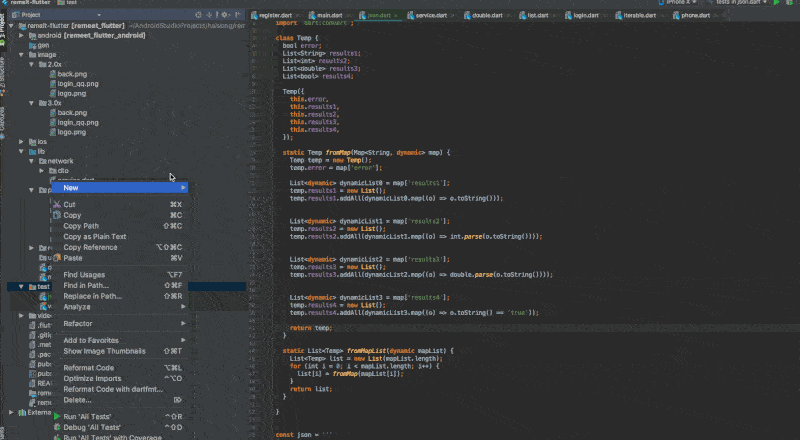Click the green Run 'All Tests' icon
Viewport: 800px width, 440px height.
pos(55,415)
